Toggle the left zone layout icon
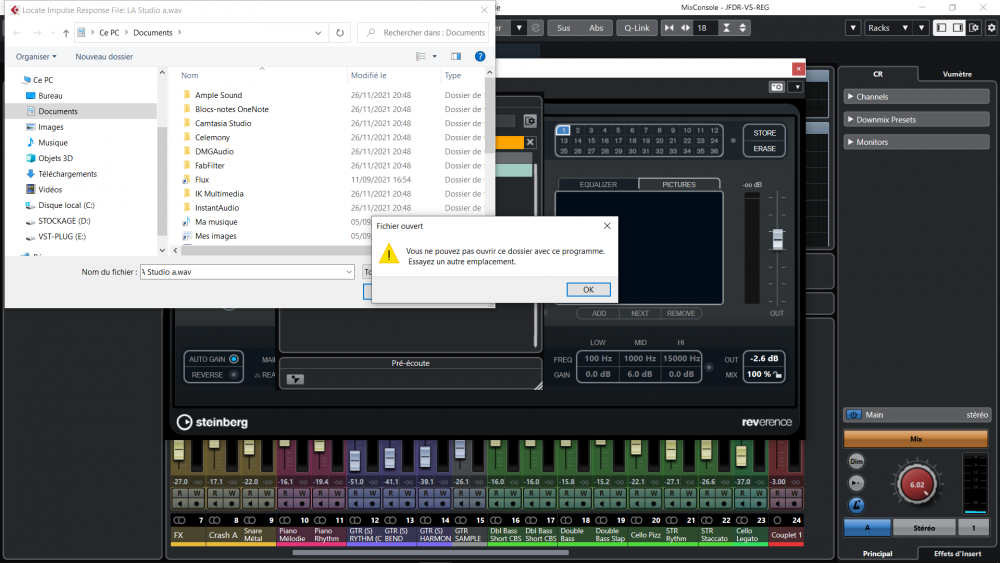This screenshot has width=1000, height=563. tap(942, 28)
